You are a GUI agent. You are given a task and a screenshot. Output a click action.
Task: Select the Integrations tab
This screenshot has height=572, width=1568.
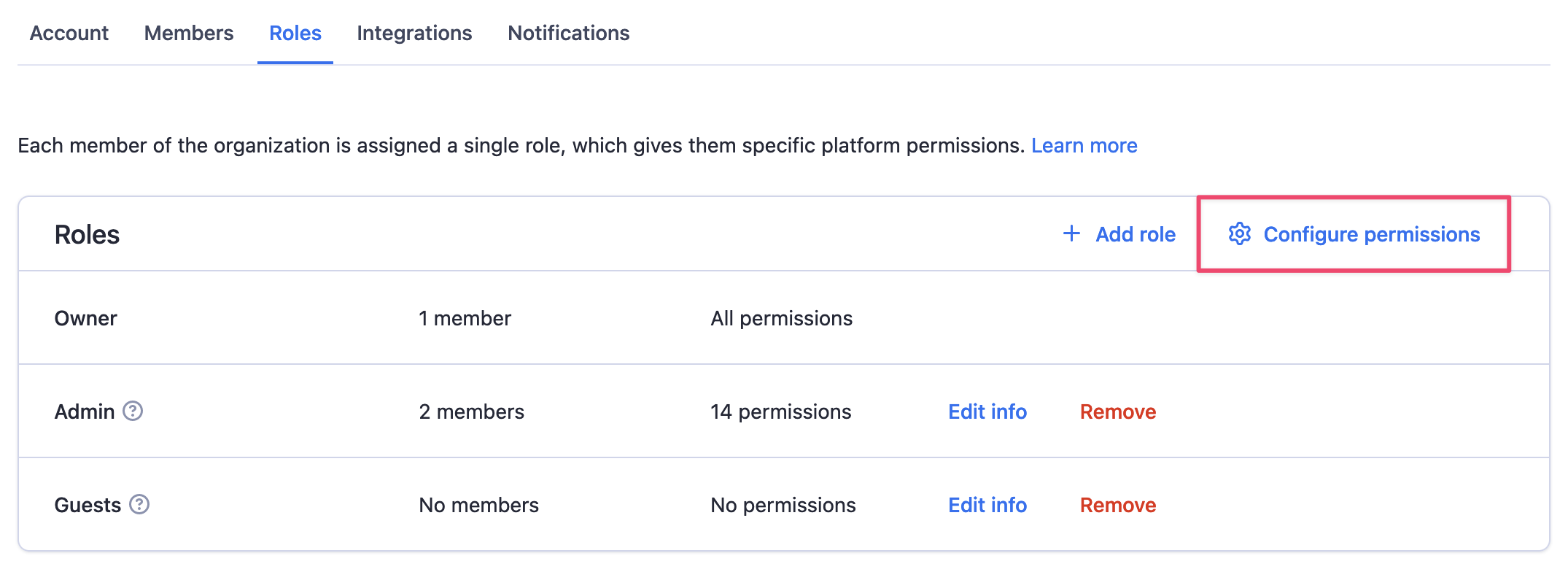(414, 33)
